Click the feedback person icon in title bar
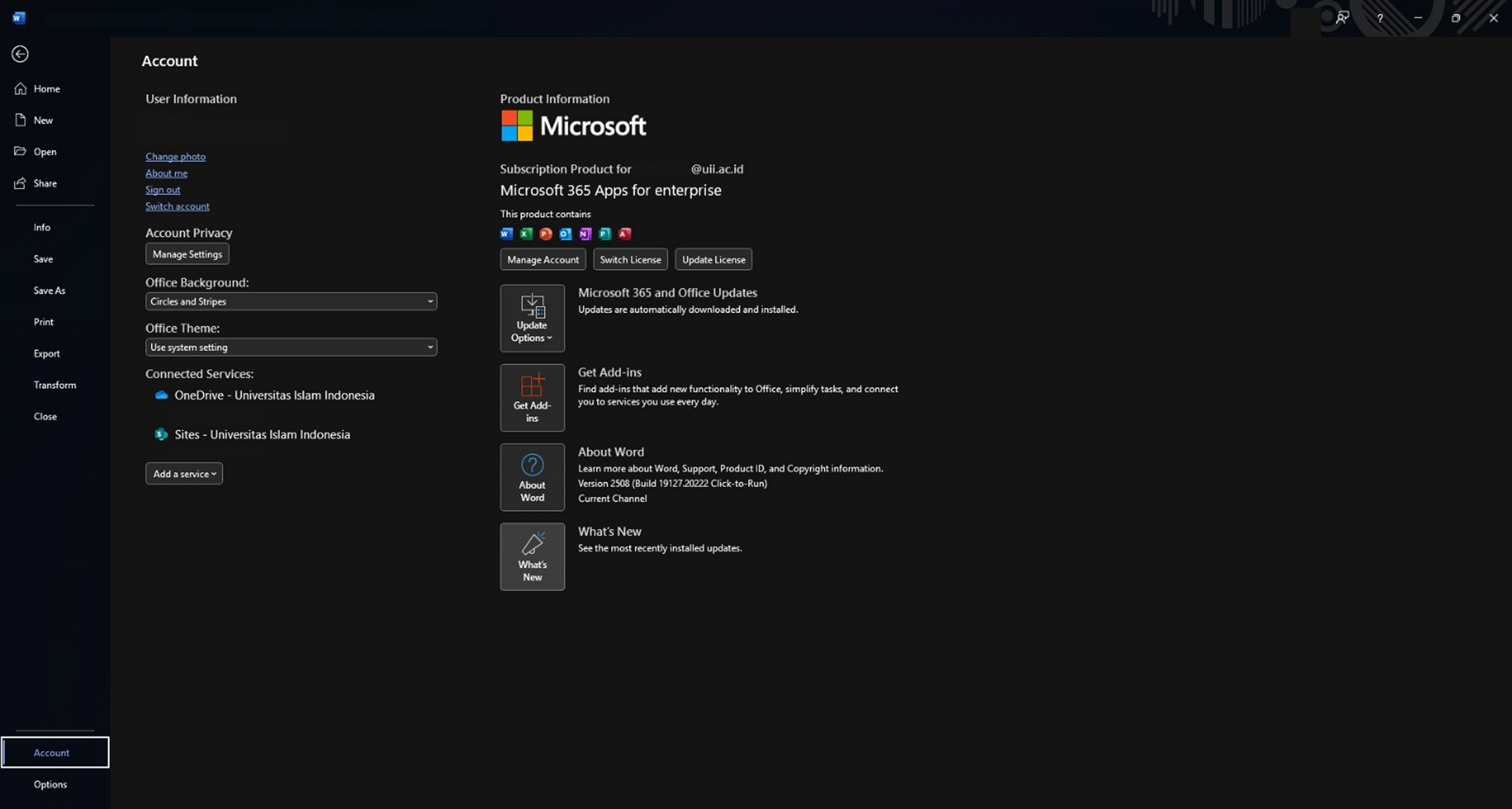Image resolution: width=1512 pixels, height=809 pixels. pyautogui.click(x=1342, y=18)
